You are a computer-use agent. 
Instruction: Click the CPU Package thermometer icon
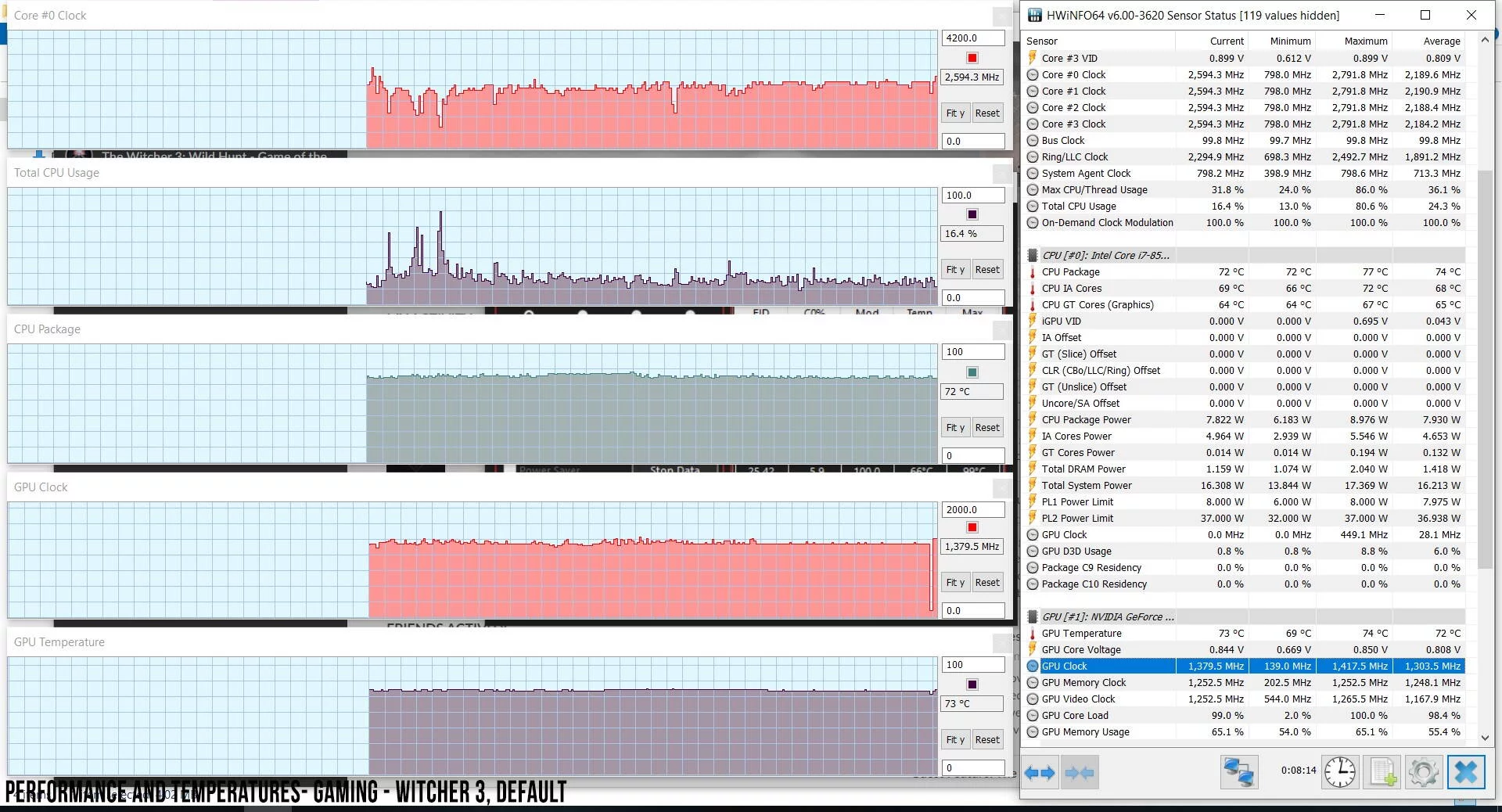[x=1033, y=271]
